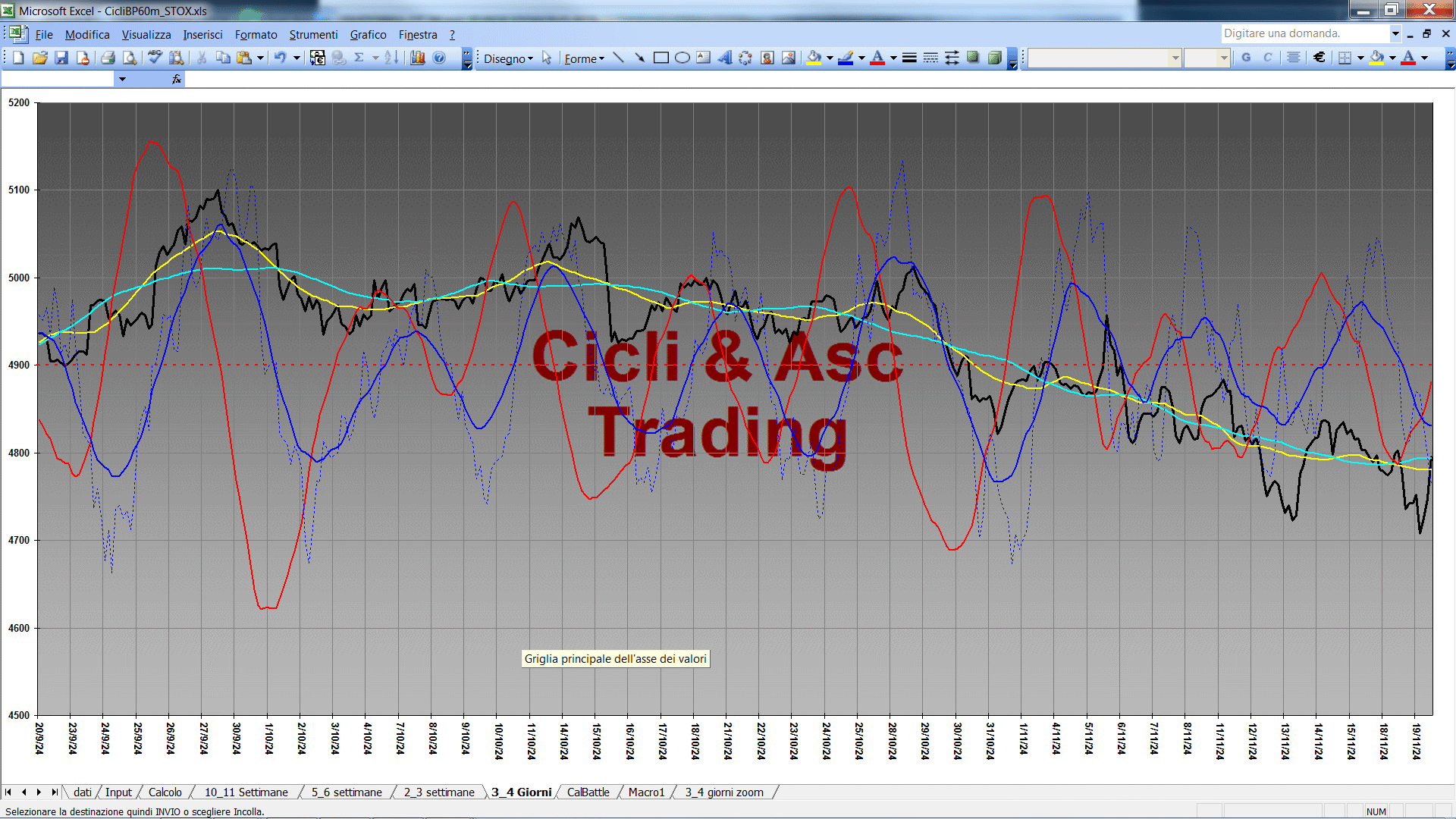Open the Arrow Style options
This screenshot has width=1456, height=819.
(952, 58)
